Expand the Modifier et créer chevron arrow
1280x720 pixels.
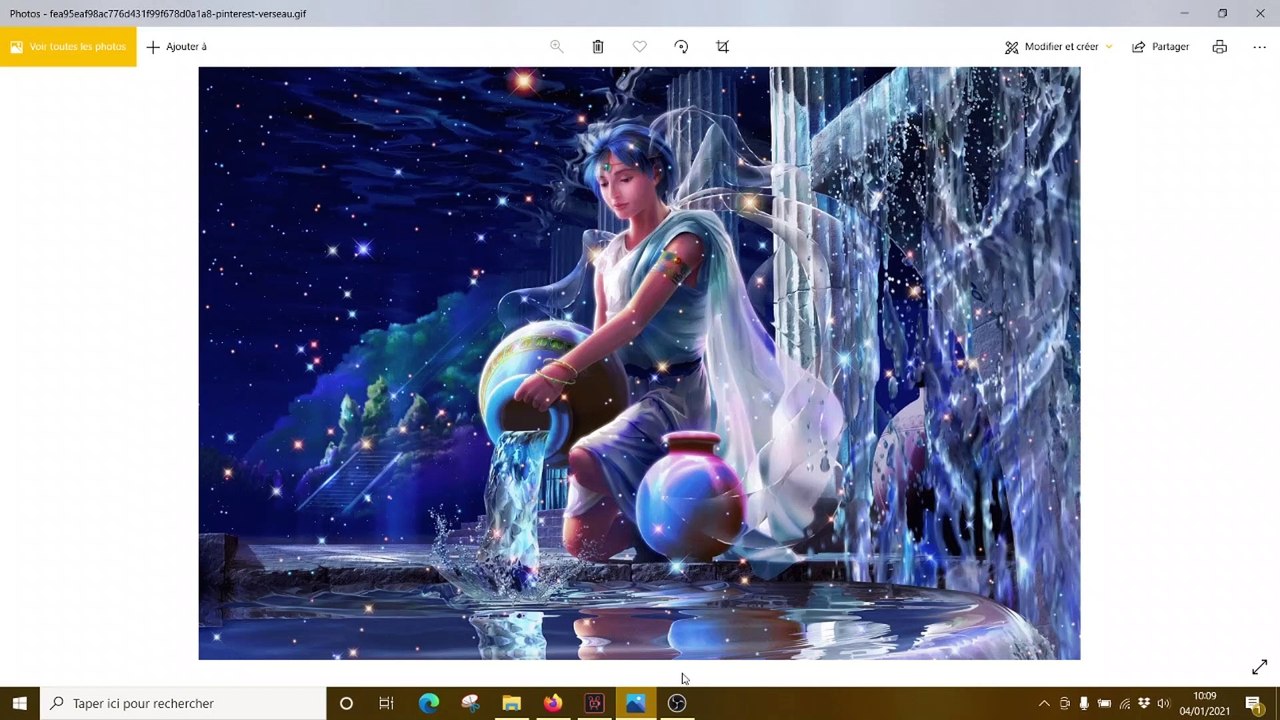click(1109, 47)
